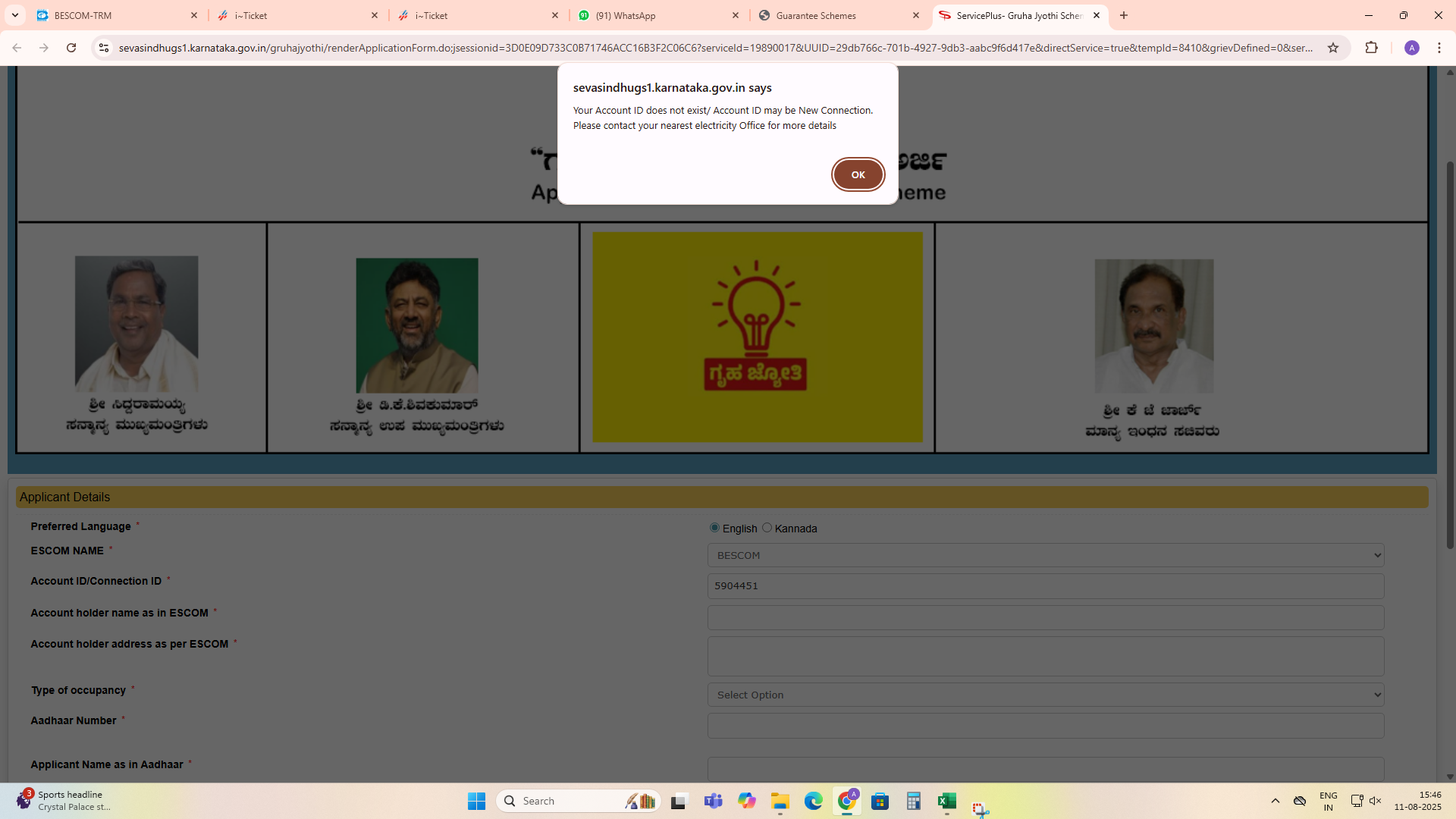Expand the ESCOM NAME dropdown
Image resolution: width=1456 pixels, height=819 pixels.
coord(1046,555)
